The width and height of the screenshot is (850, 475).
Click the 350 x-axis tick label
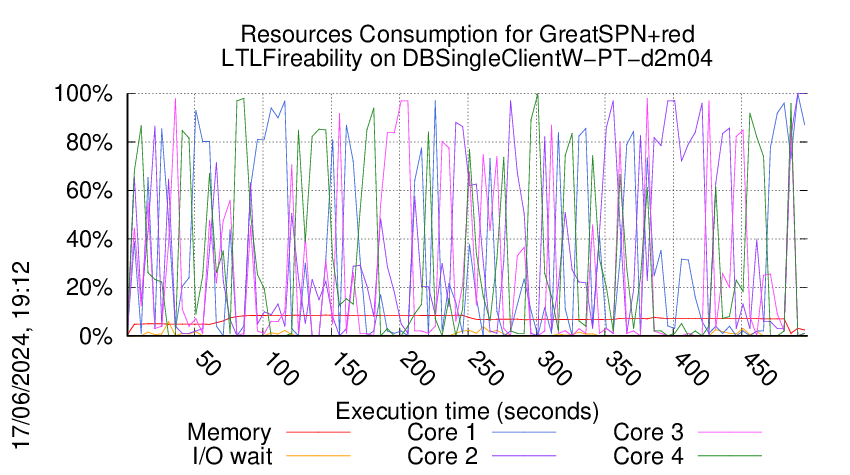[x=622, y=369]
